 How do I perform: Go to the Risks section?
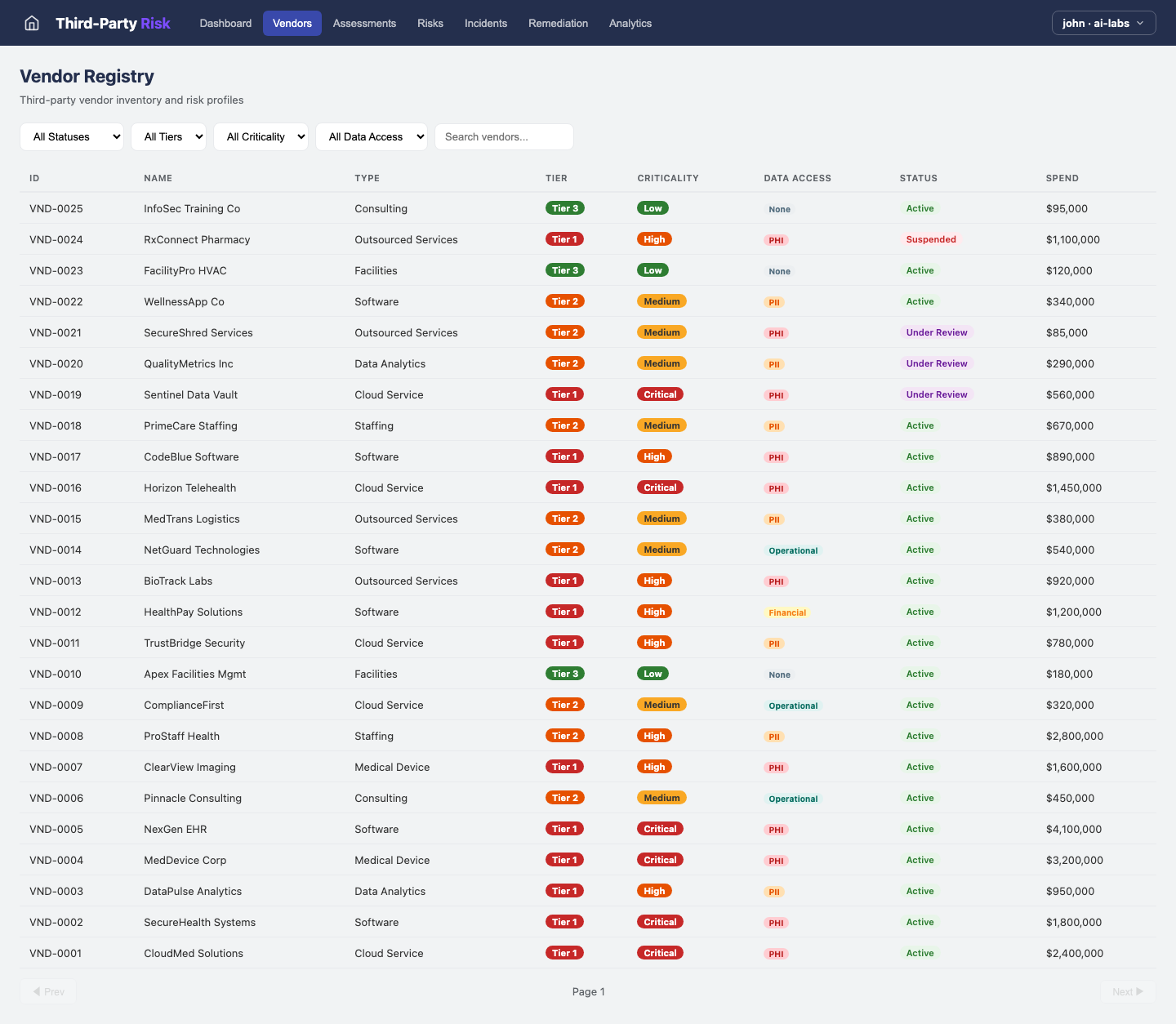[x=430, y=23]
